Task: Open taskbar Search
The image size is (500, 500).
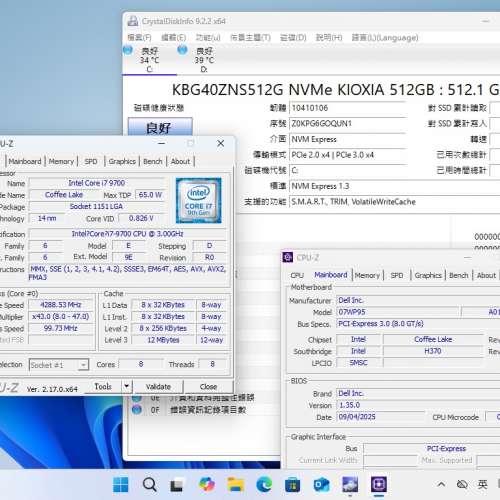Action: click(149, 484)
